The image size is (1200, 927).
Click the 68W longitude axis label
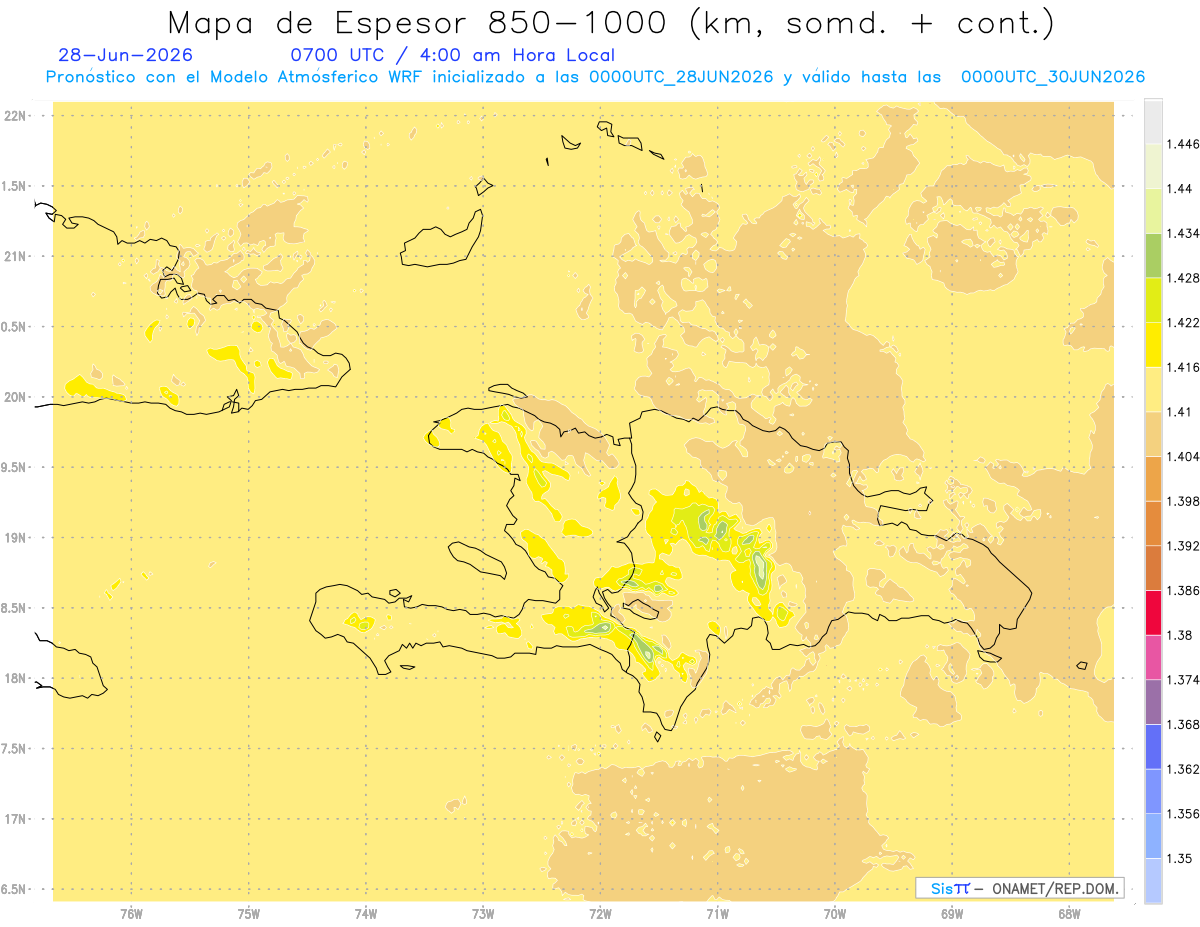click(1069, 913)
